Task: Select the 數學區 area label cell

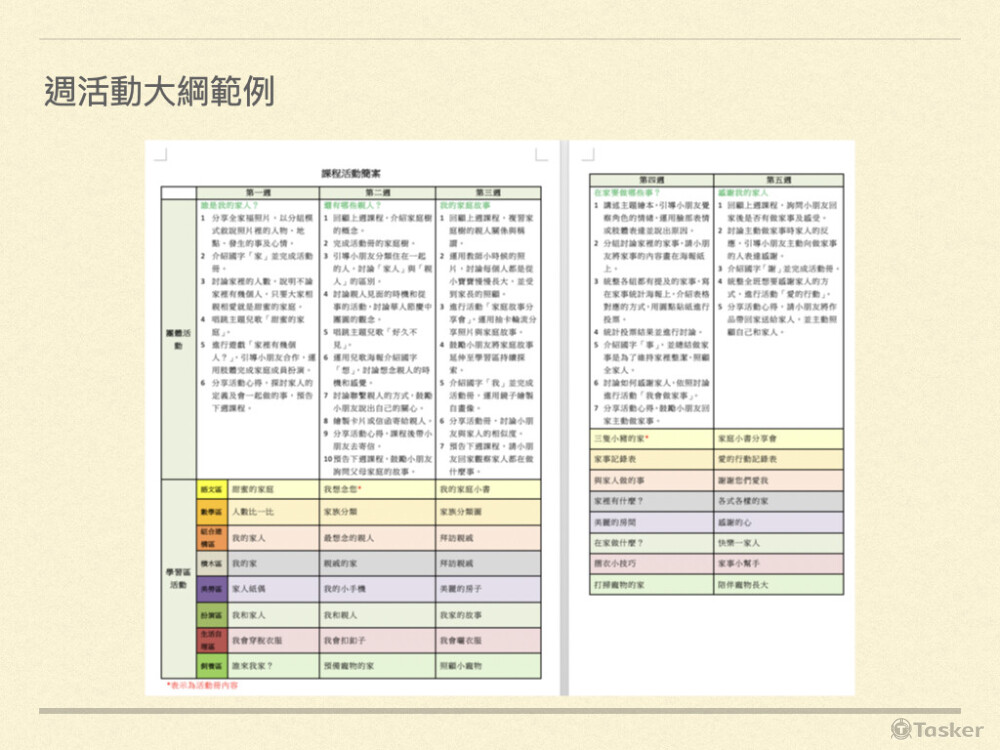Action: click(x=210, y=511)
